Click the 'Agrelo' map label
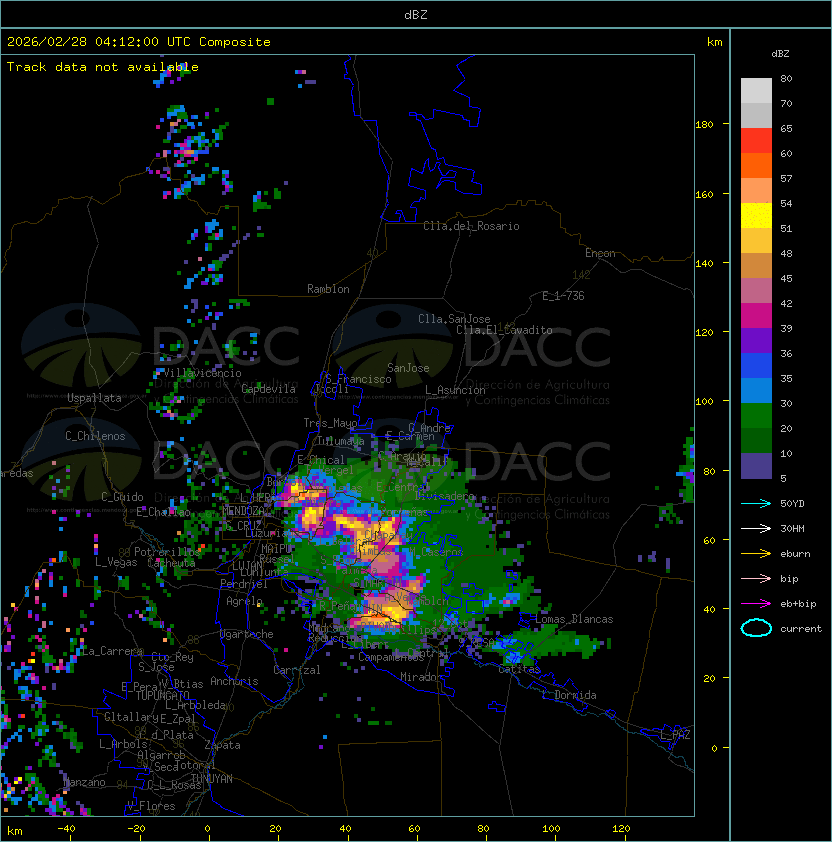The width and height of the screenshot is (832, 842). click(244, 601)
